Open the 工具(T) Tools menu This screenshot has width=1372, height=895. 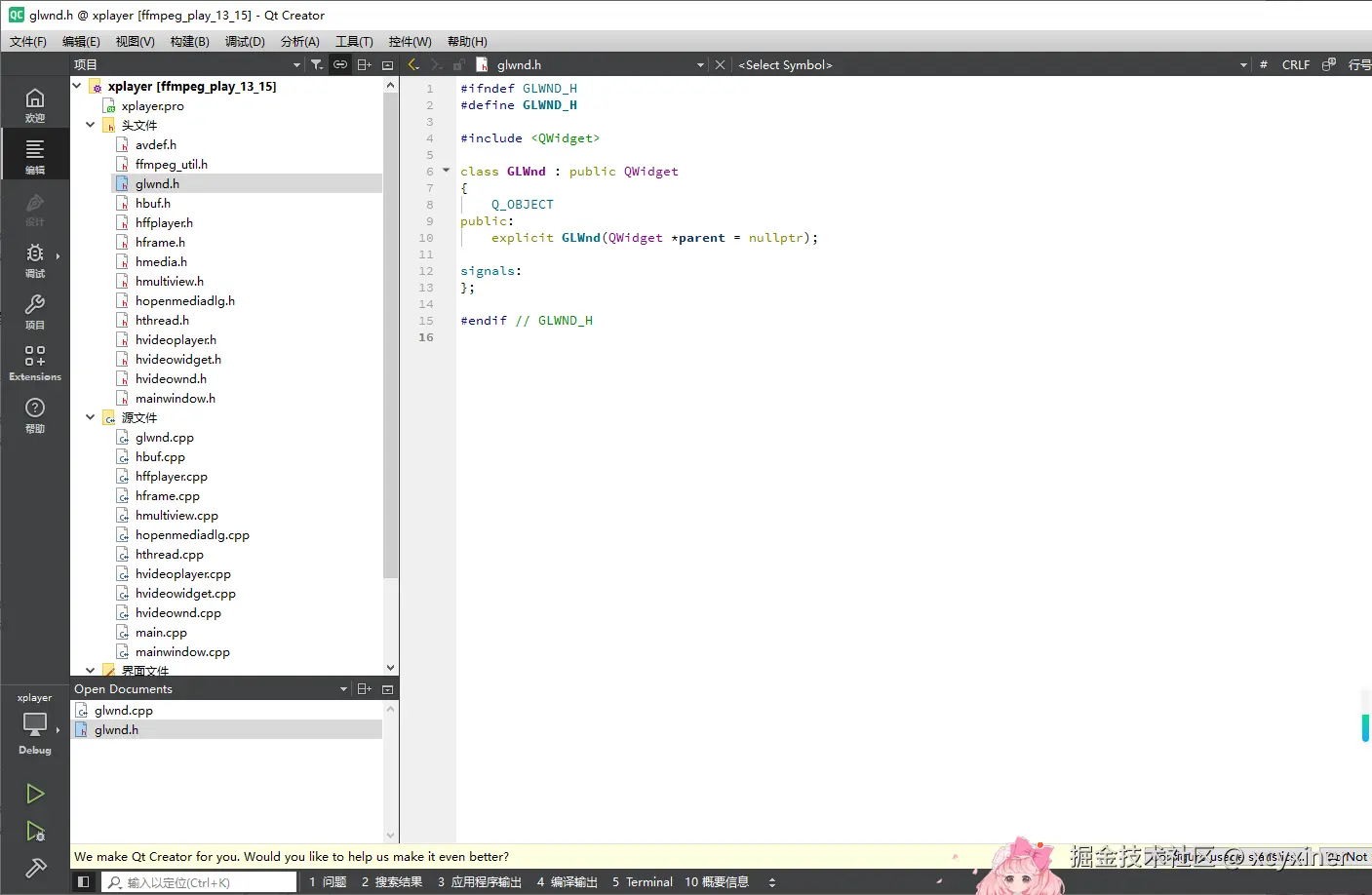click(x=354, y=42)
